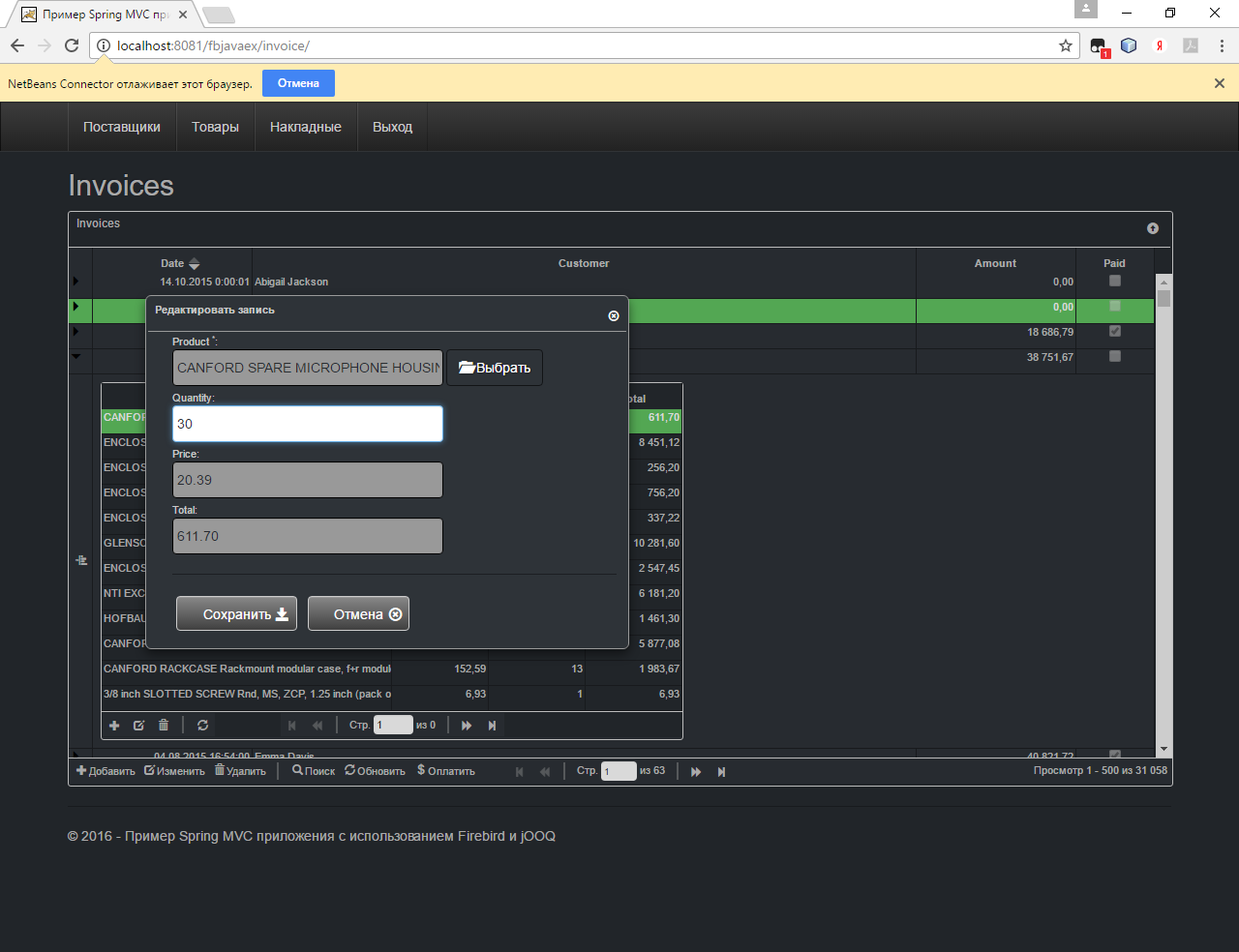1239x952 pixels.
Task: Go to last page in the main invoices pager
Action: pos(721,772)
